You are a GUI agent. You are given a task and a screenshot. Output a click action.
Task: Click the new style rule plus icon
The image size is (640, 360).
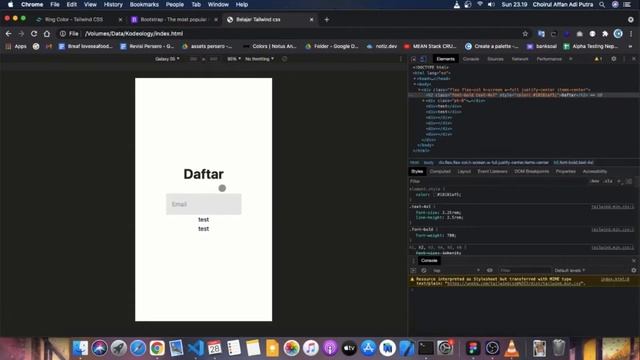pyautogui.click(x=619, y=181)
